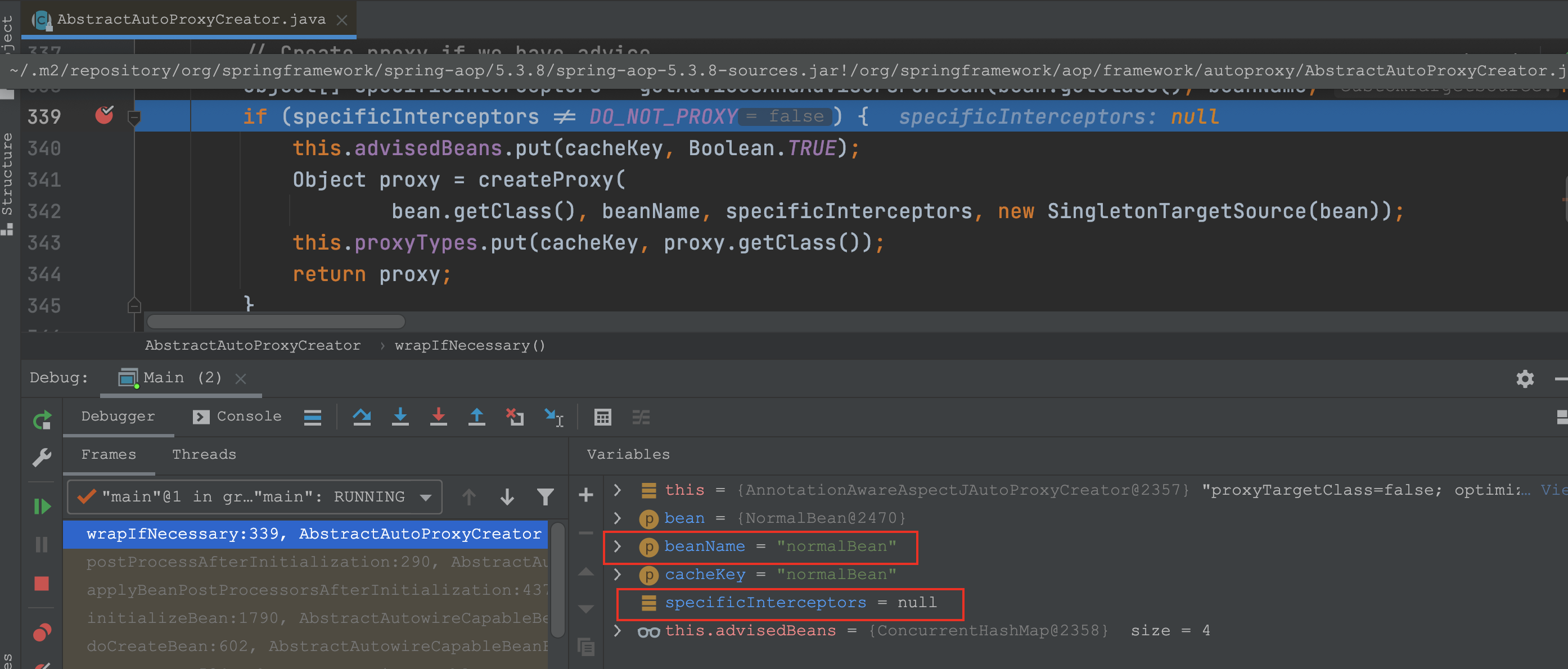Select frame wrapIfNecessary:339
The image size is (1568, 669).
[305, 534]
